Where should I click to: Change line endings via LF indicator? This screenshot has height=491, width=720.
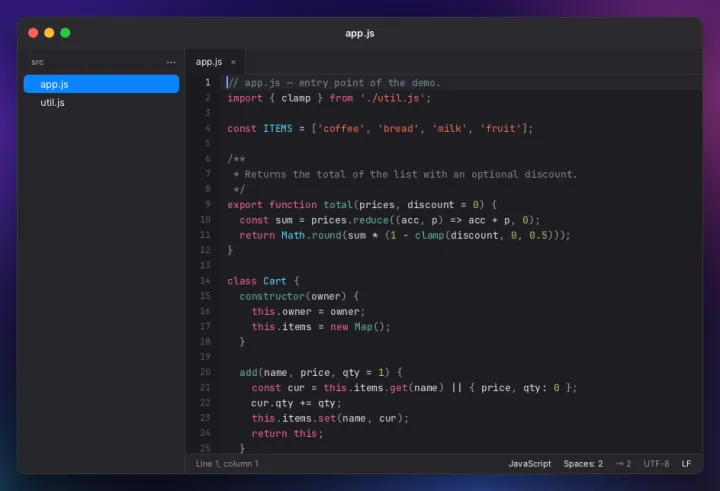[686, 463]
